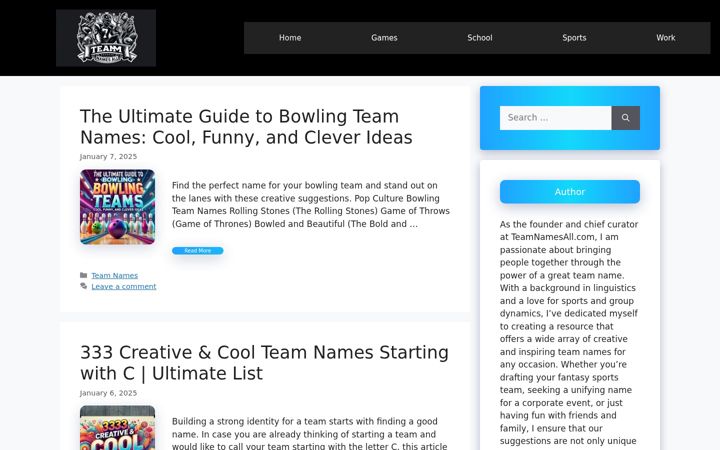Open the Work navigation item
This screenshot has width=720, height=450.
tap(666, 38)
